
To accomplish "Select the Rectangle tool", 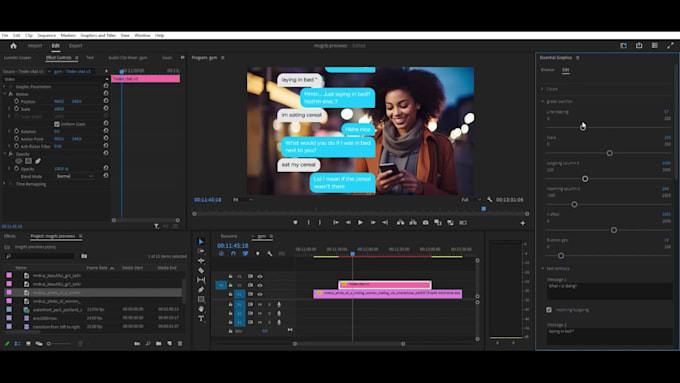I will [201, 299].
